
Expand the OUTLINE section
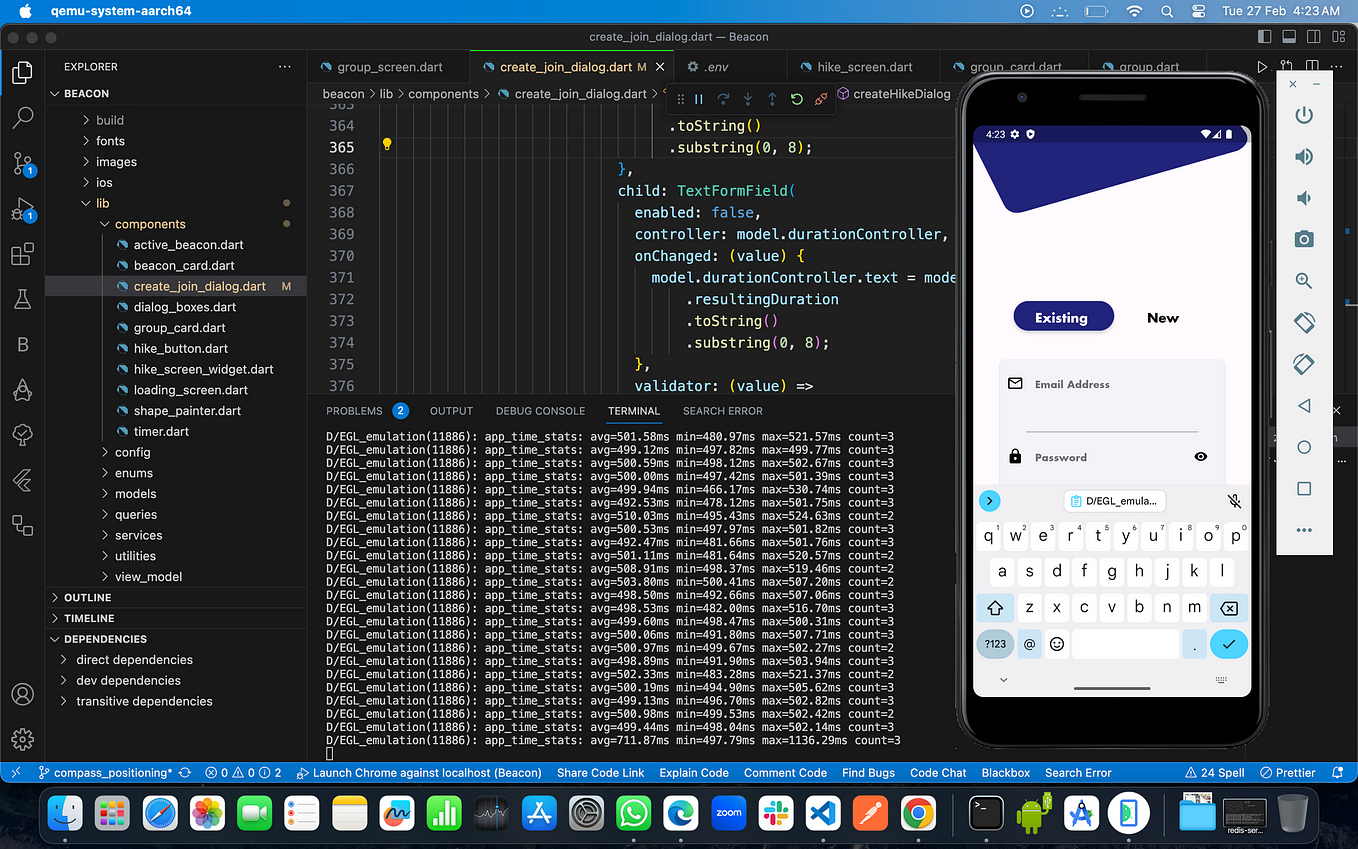pos(88,597)
